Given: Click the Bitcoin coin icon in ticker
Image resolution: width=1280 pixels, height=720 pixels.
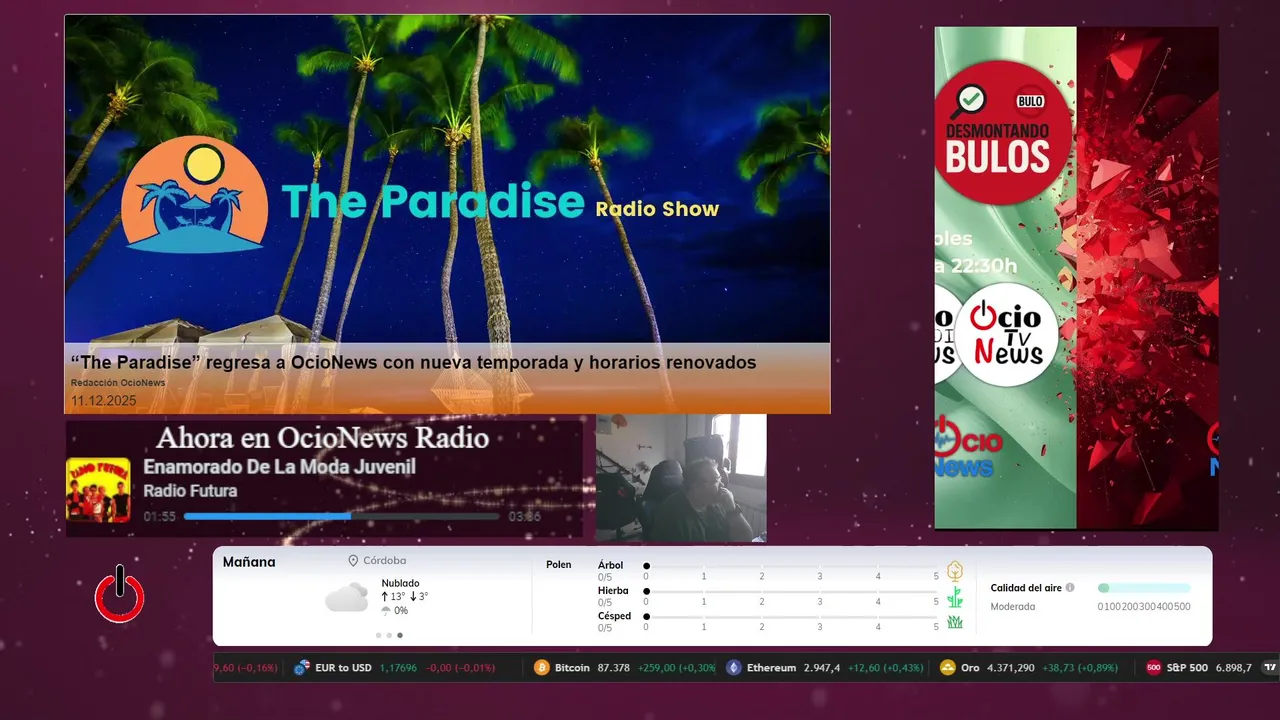Looking at the screenshot, I should pos(542,668).
